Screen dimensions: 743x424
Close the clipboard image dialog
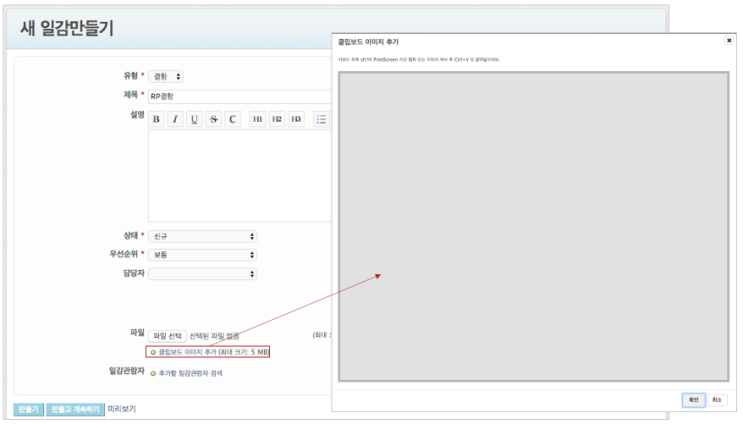[x=729, y=41]
